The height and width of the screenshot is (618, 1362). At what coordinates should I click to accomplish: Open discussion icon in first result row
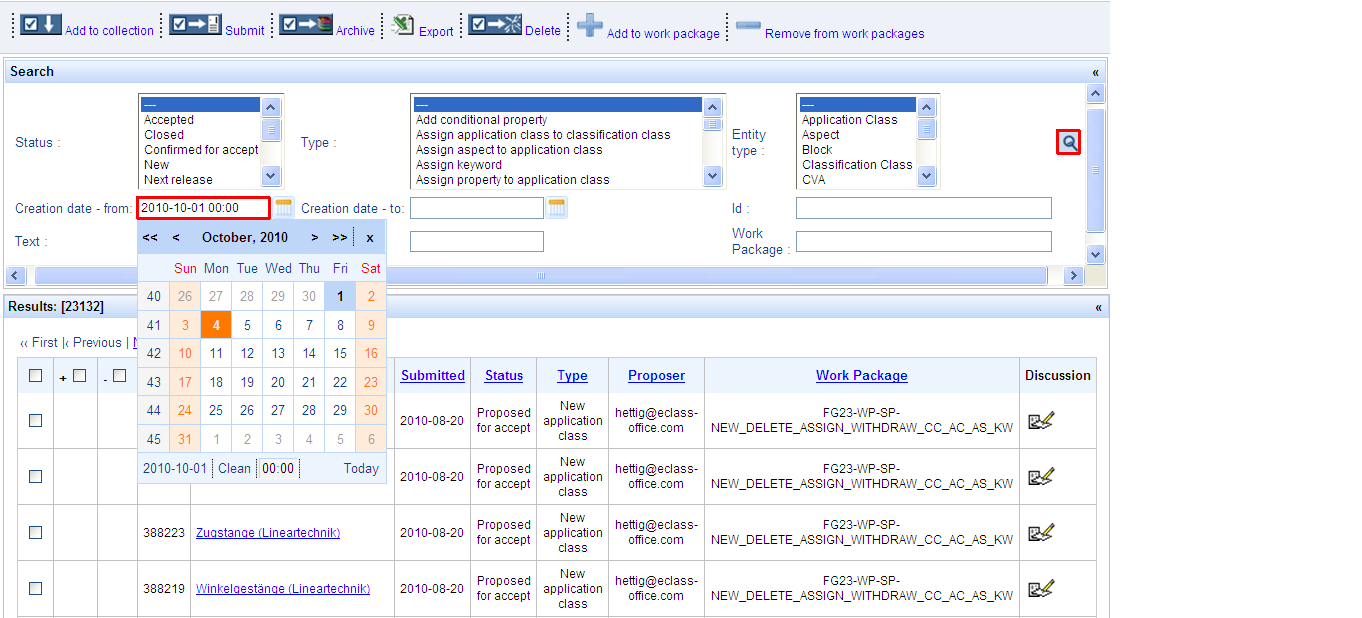tap(1040, 421)
